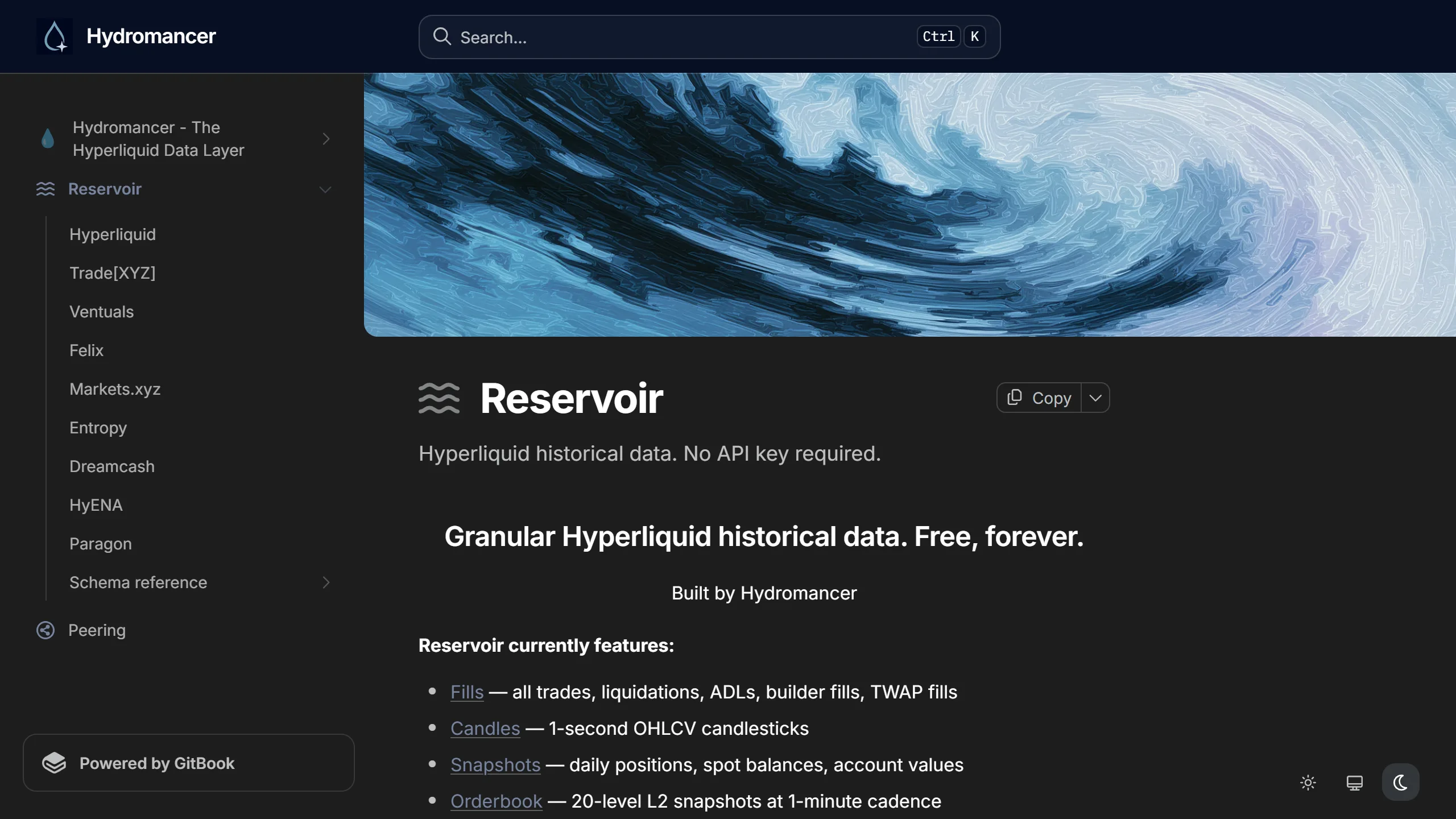The image size is (1456, 819).
Task: Click 'Reservoir currently features:' text
Action: click(546, 646)
